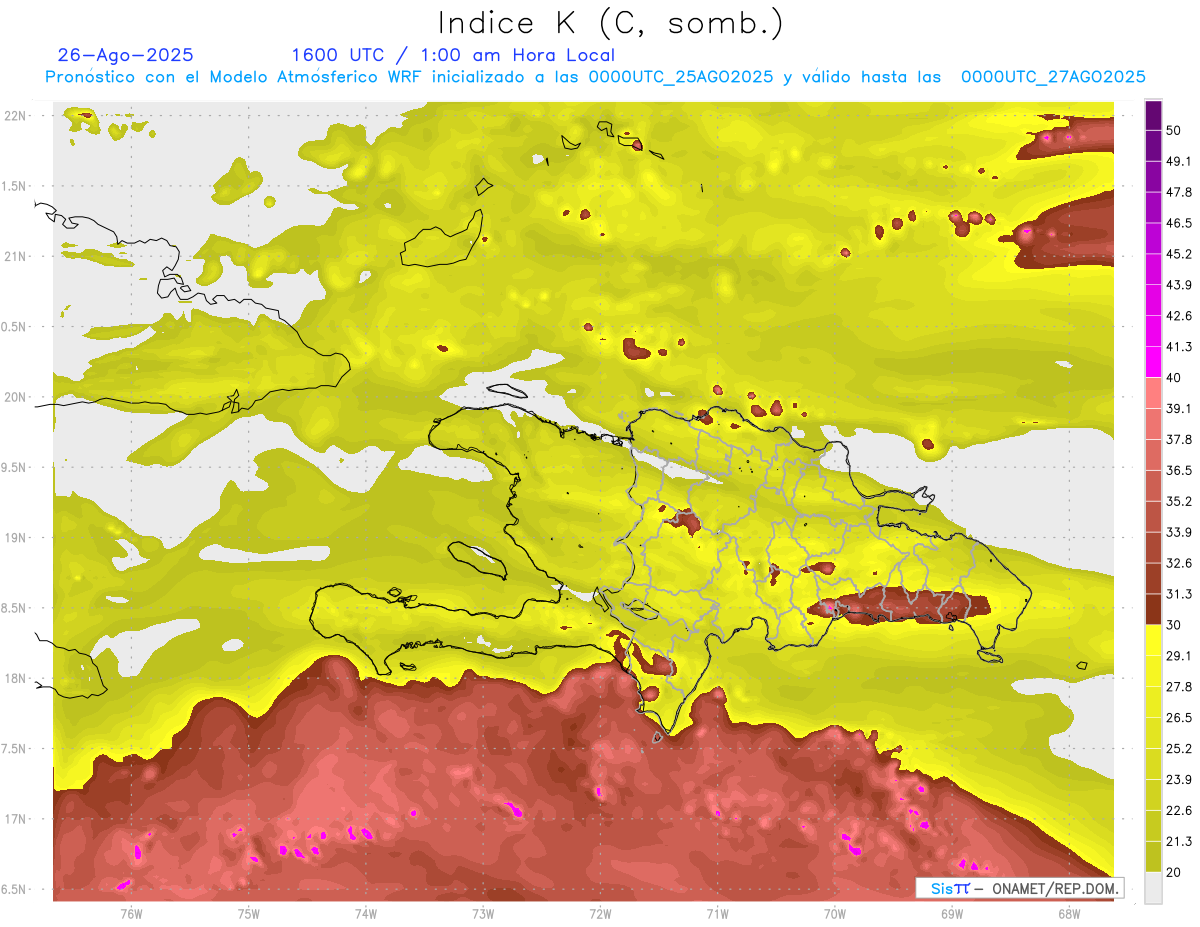Click the colorbar value 27.8
The height and width of the screenshot is (927, 1200).
point(1178,687)
